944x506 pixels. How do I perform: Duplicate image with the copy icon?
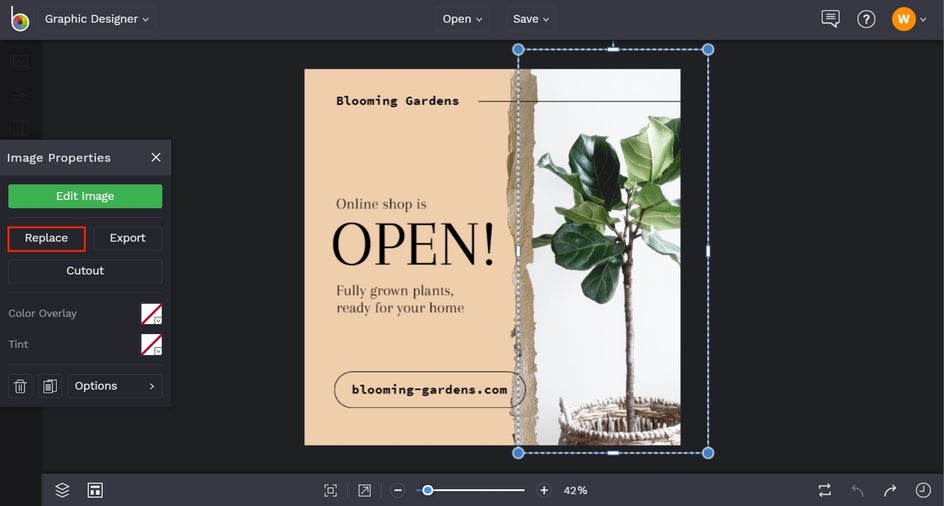click(50, 386)
